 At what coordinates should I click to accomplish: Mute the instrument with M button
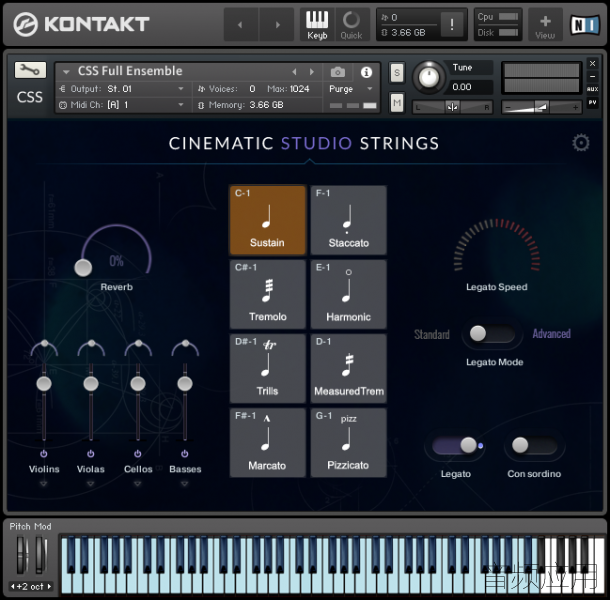click(x=397, y=103)
